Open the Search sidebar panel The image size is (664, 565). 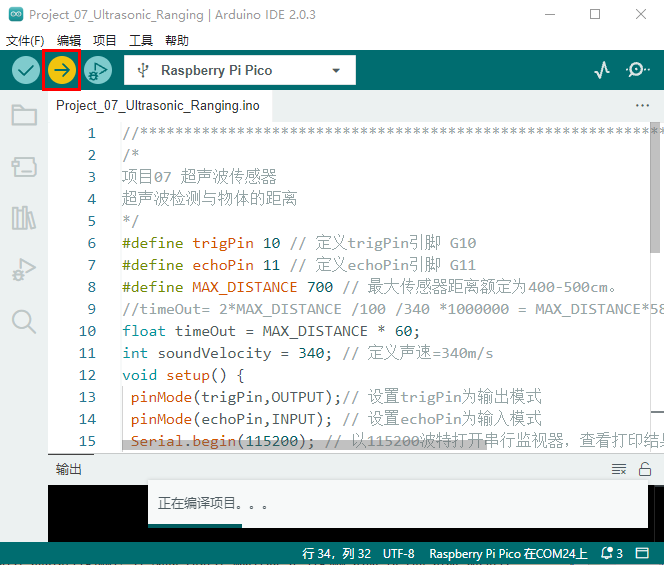coord(24,322)
